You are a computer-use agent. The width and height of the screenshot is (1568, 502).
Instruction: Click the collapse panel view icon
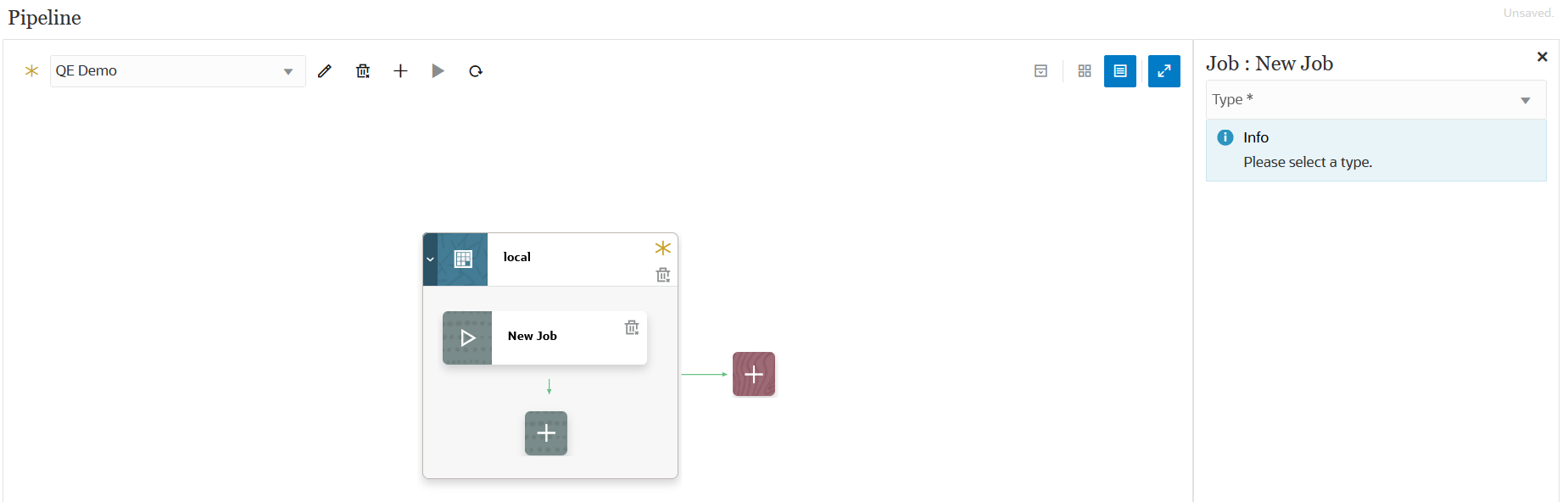(1041, 71)
